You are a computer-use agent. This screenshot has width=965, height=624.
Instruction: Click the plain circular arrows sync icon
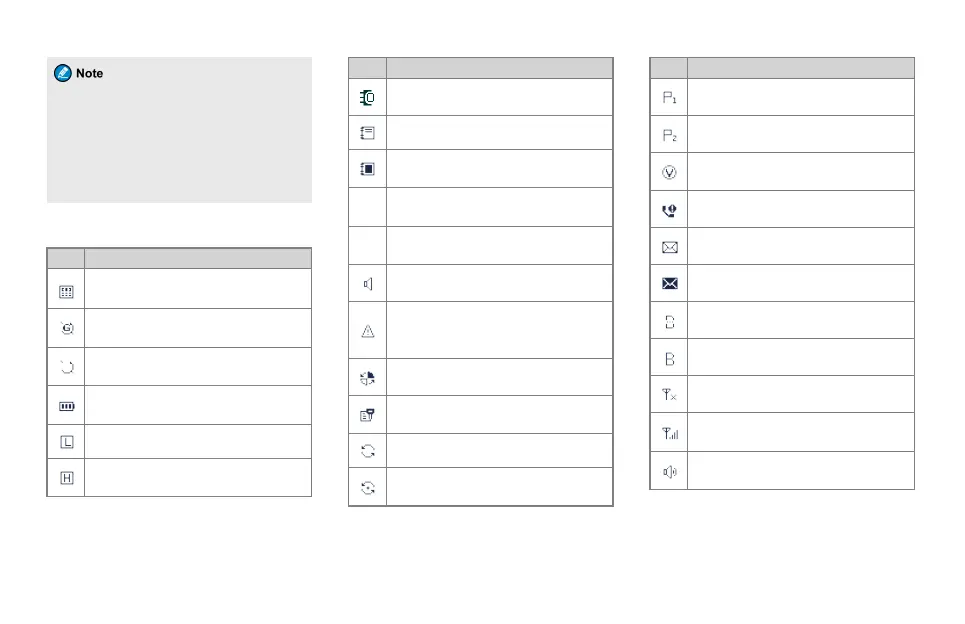pyautogui.click(x=367, y=451)
